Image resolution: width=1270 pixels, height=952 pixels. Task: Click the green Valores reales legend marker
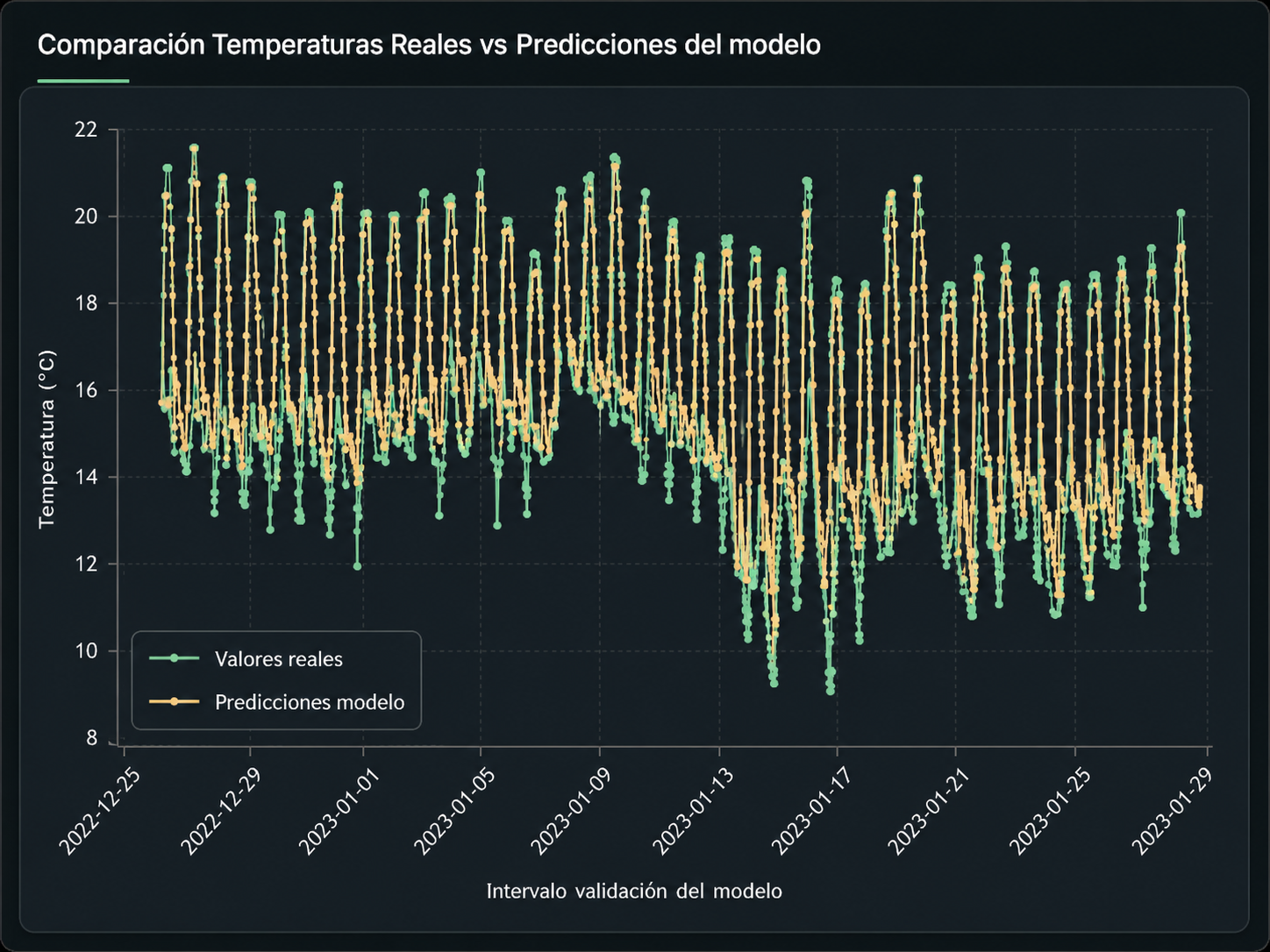point(174,658)
